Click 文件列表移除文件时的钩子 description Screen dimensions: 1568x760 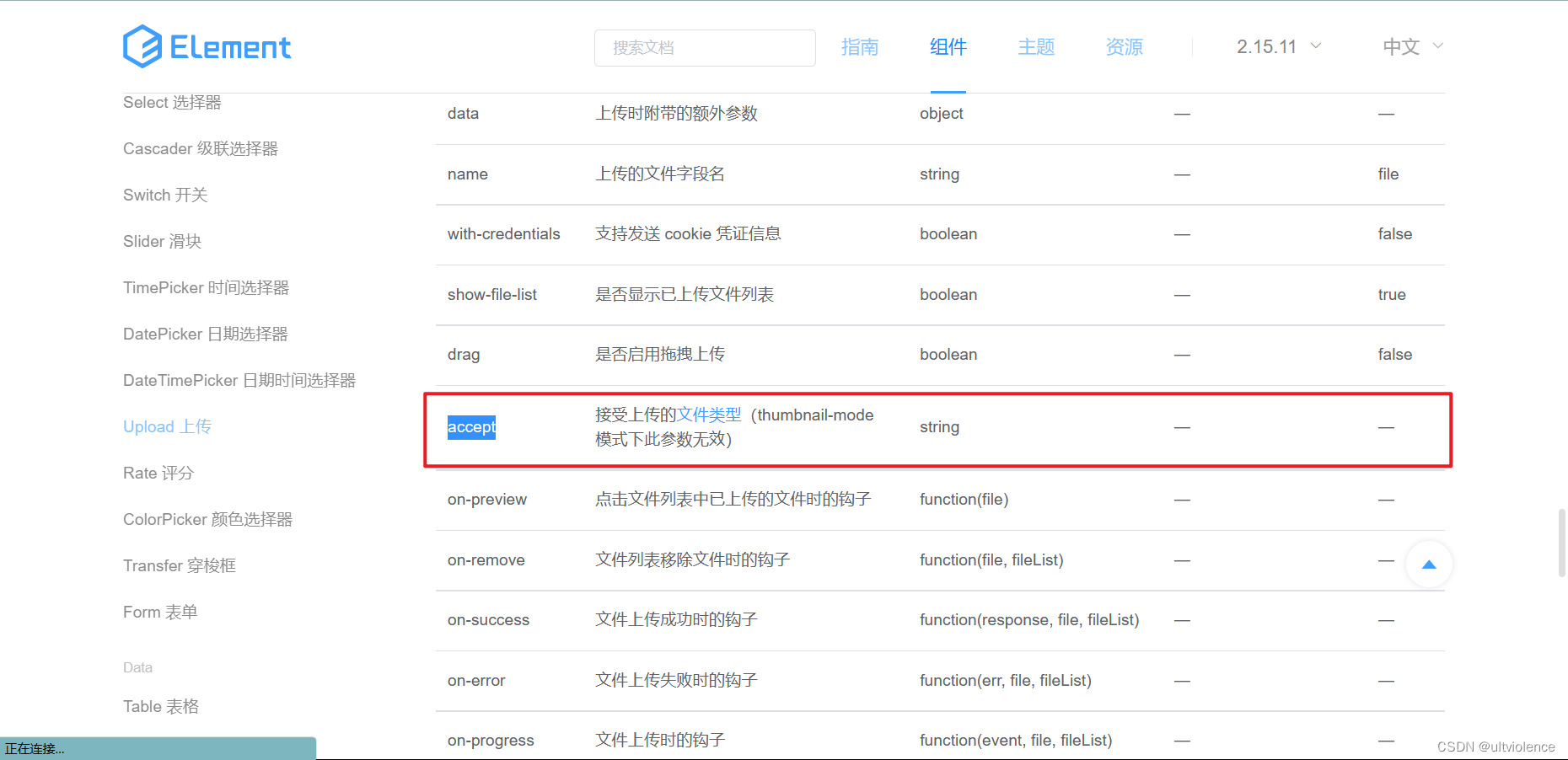click(693, 560)
